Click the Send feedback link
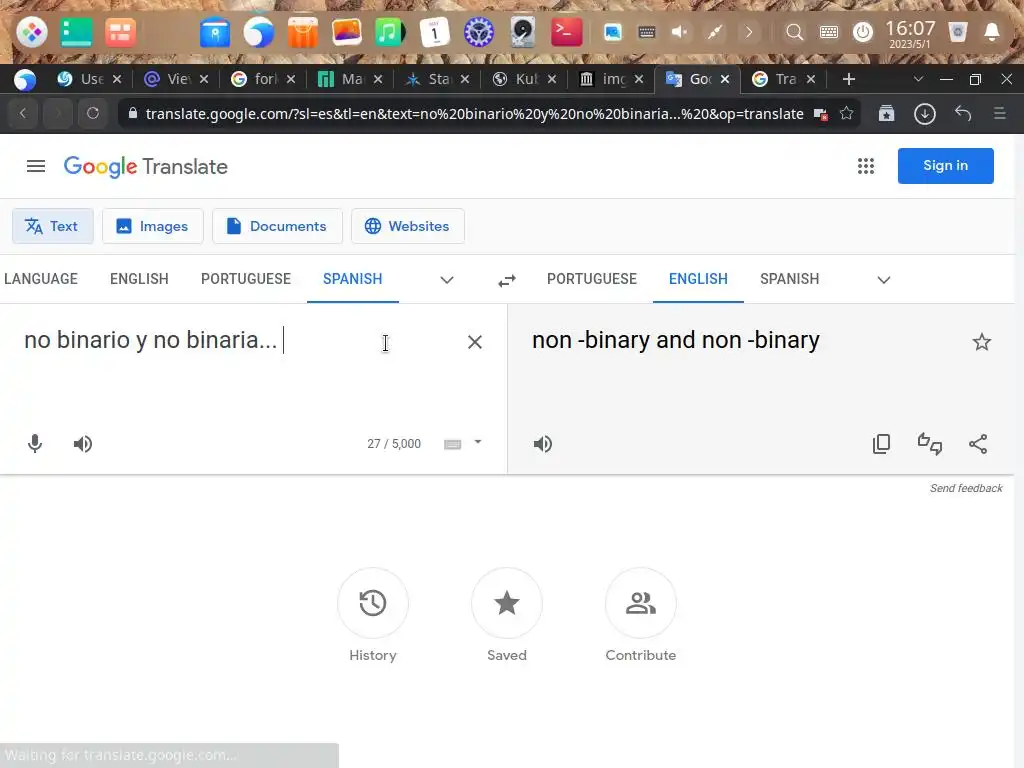The image size is (1024, 768). point(966,488)
